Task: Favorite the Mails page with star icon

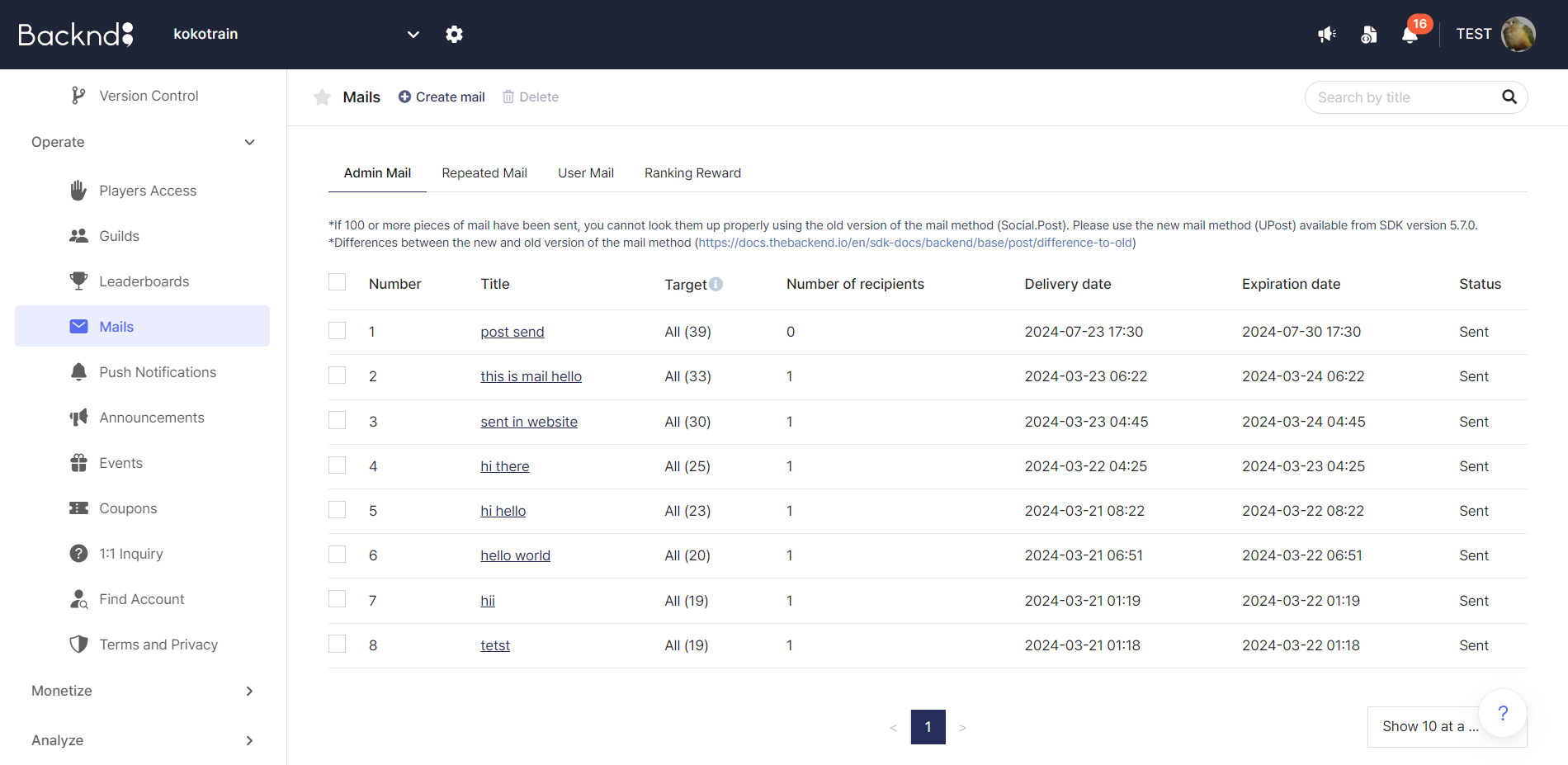Action: [322, 97]
